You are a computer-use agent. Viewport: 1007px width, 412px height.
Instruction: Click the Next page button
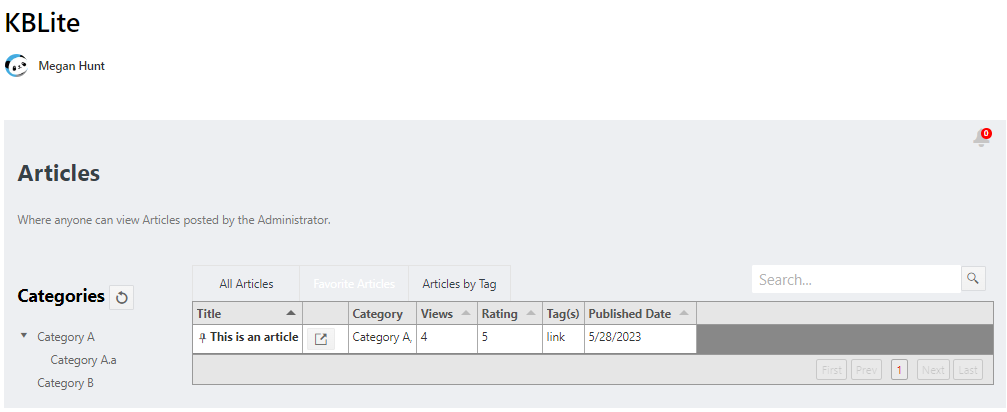click(x=932, y=370)
